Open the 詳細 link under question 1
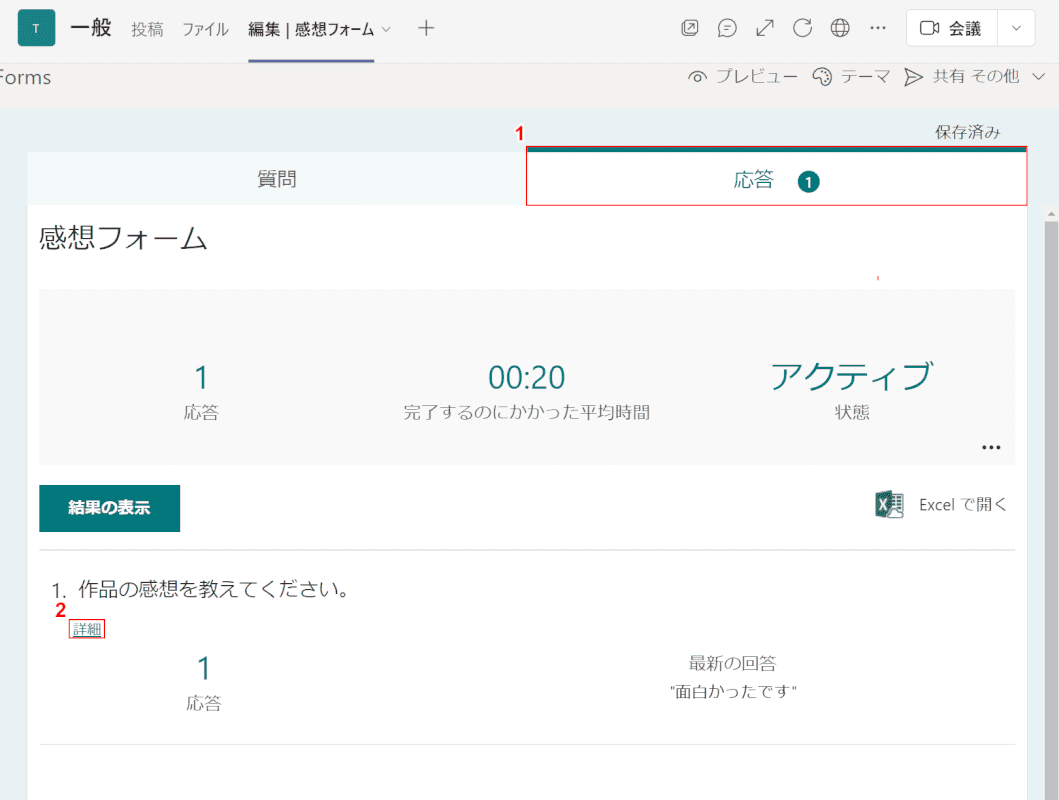 click(x=87, y=629)
